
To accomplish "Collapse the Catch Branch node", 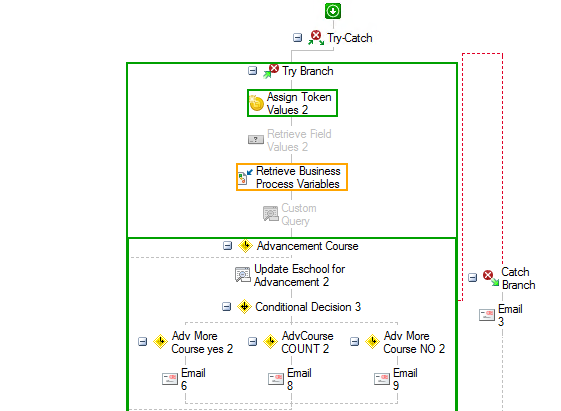I will [472, 277].
